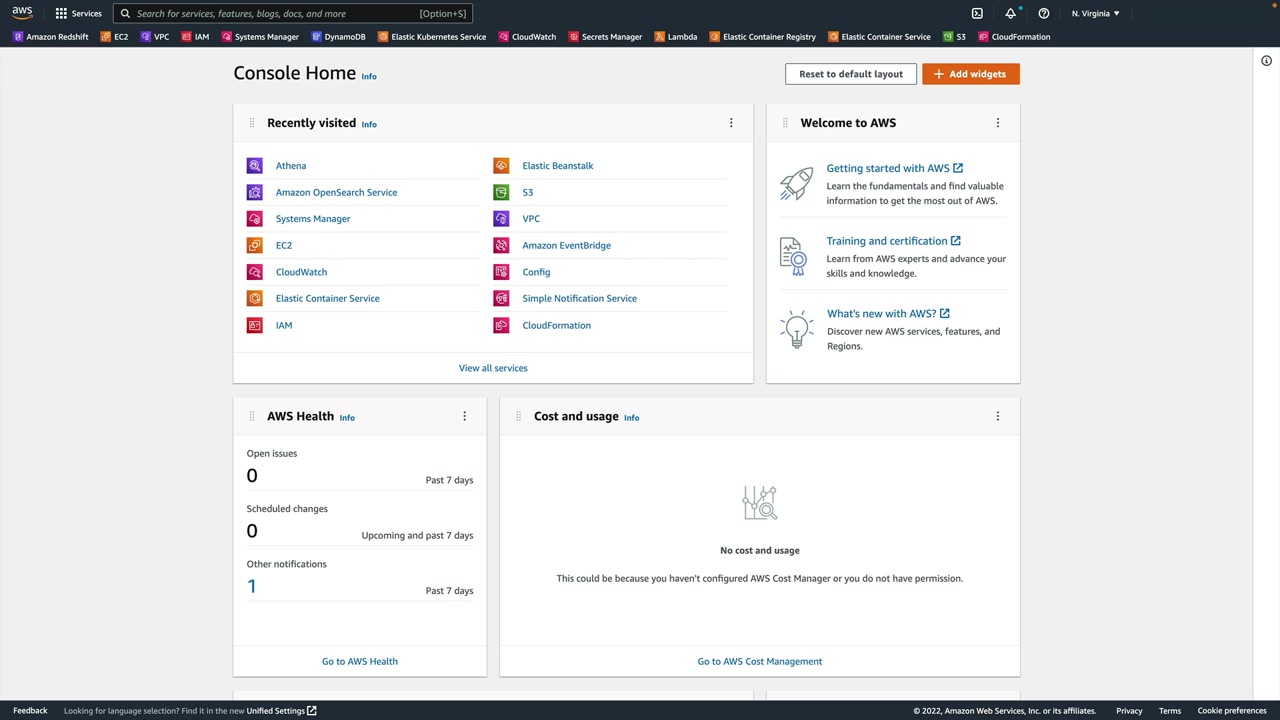The width and height of the screenshot is (1280, 720).
Task: Click the Elastic Beanstalk service icon
Action: point(501,166)
